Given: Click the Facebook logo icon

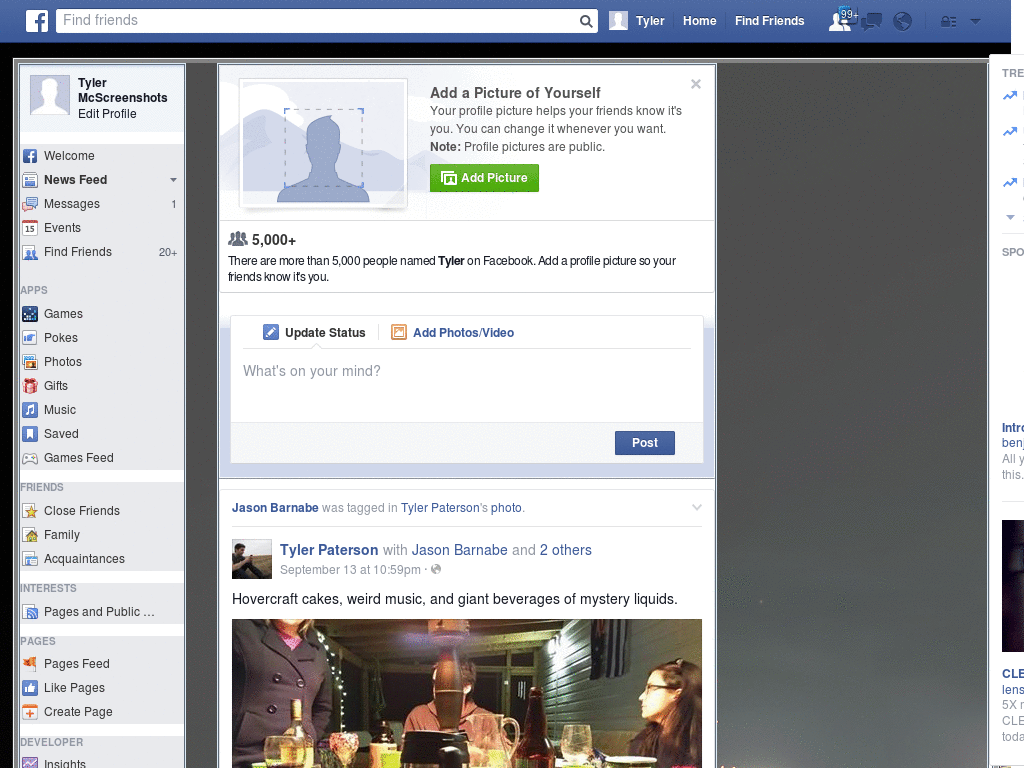Looking at the screenshot, I should pyautogui.click(x=37, y=21).
